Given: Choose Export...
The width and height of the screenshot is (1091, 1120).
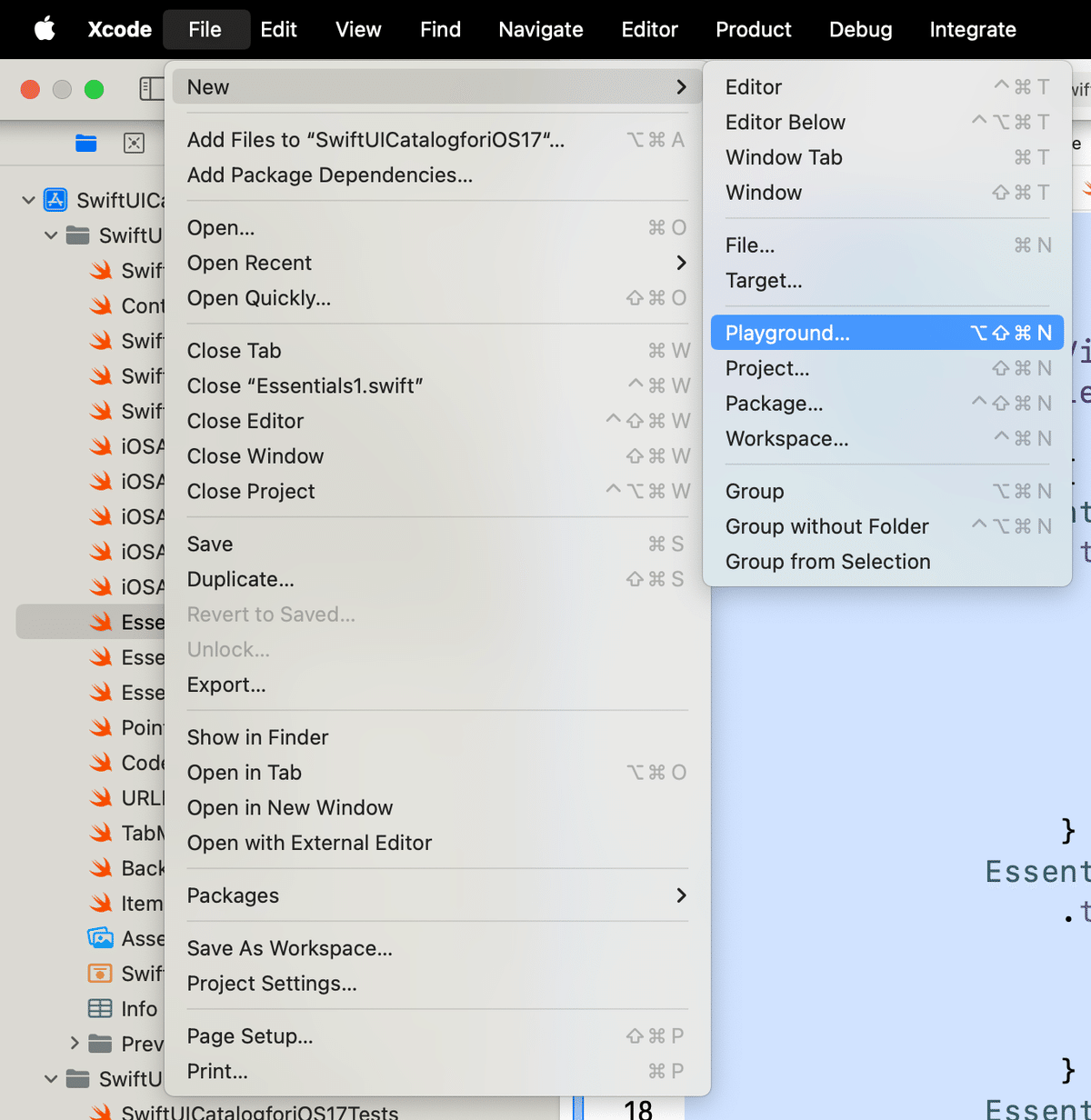Looking at the screenshot, I should point(437,685).
